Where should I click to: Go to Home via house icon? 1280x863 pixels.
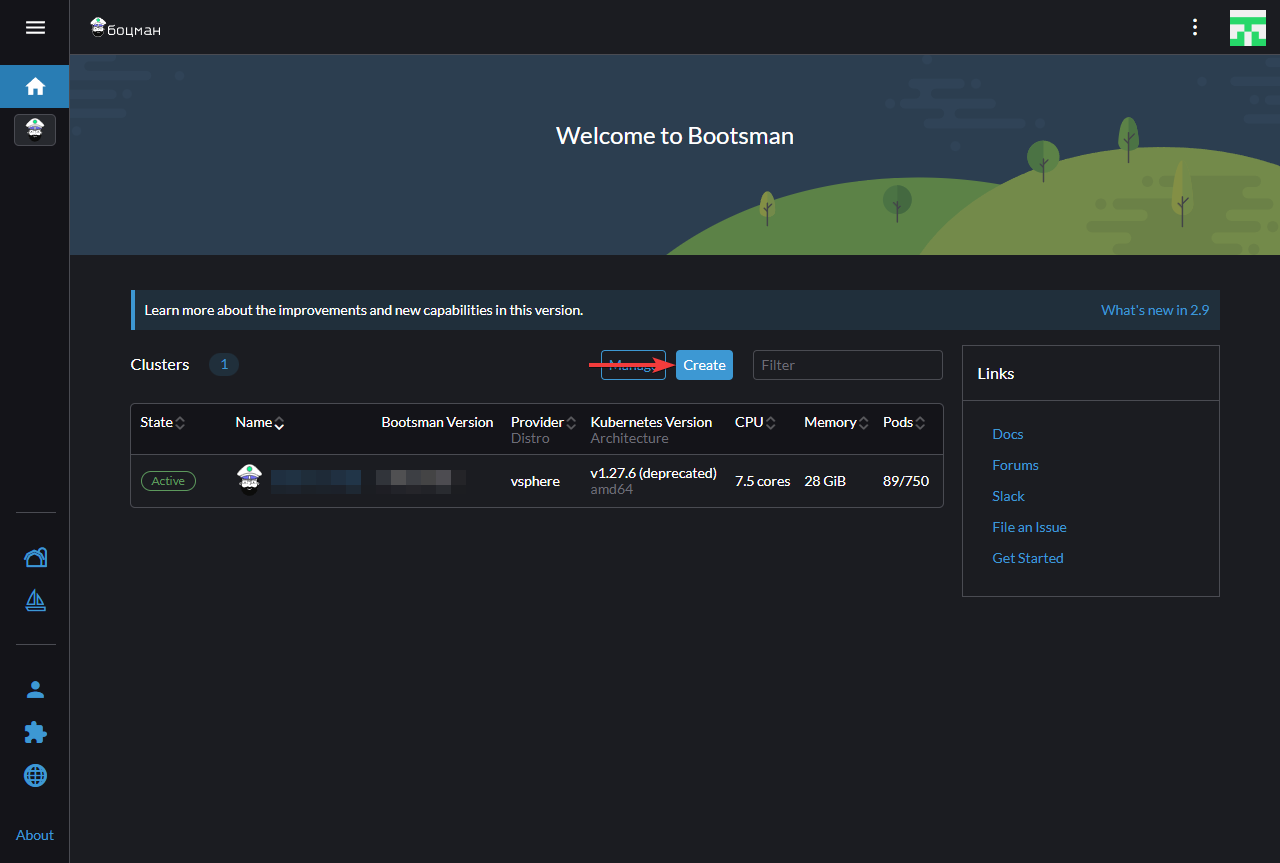pos(35,87)
